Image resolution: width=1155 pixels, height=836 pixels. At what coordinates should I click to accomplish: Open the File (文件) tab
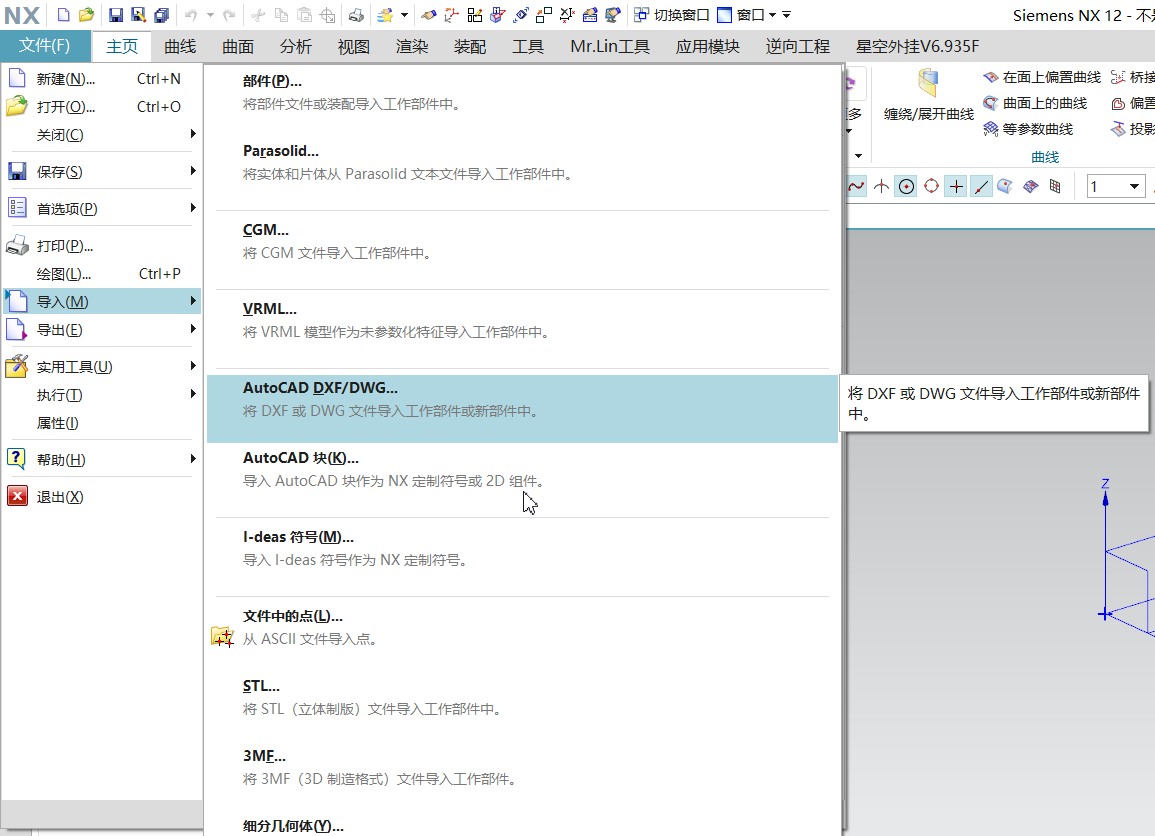tap(45, 46)
